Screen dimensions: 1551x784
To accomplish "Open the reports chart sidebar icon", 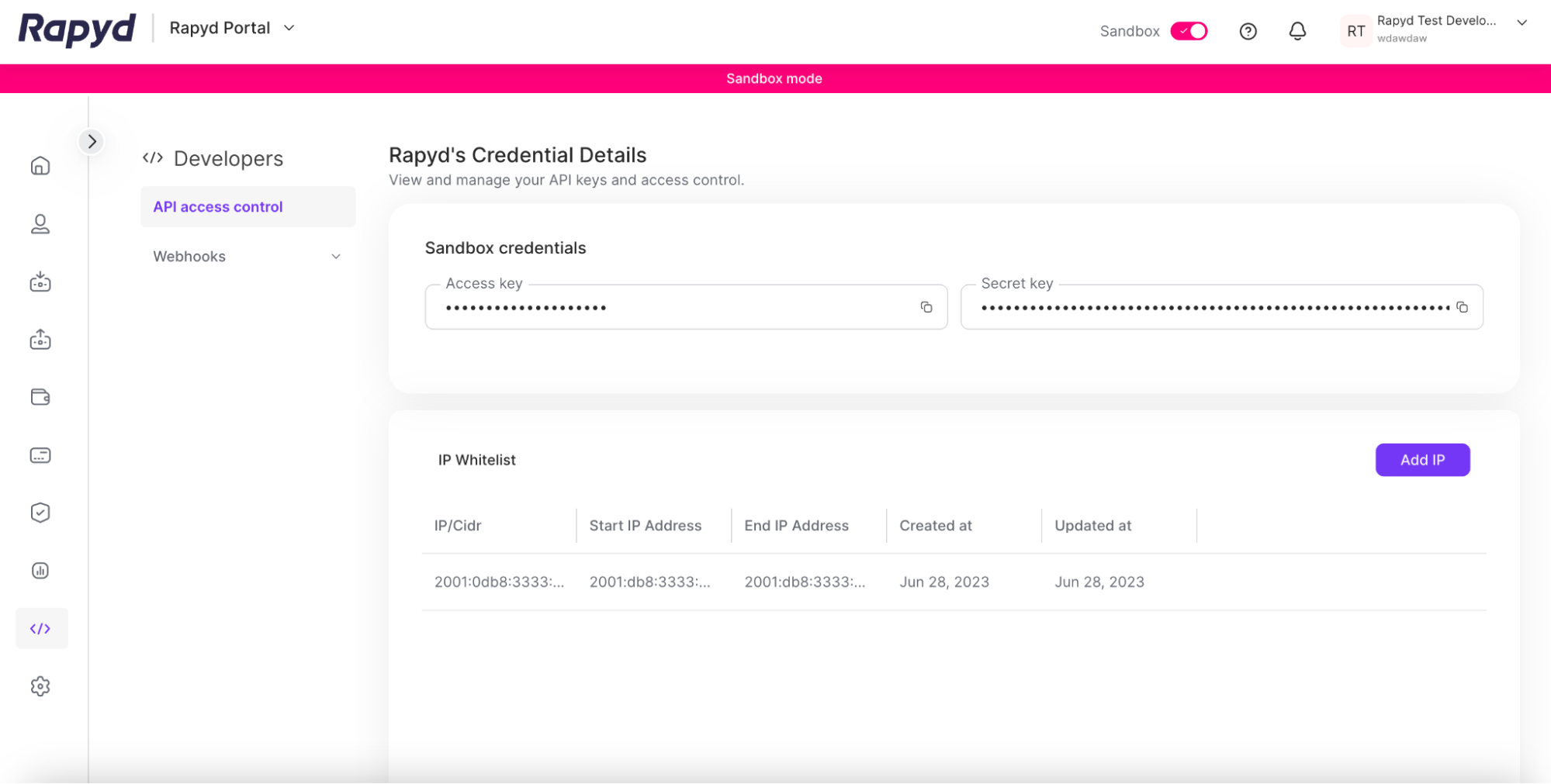I will (40, 571).
